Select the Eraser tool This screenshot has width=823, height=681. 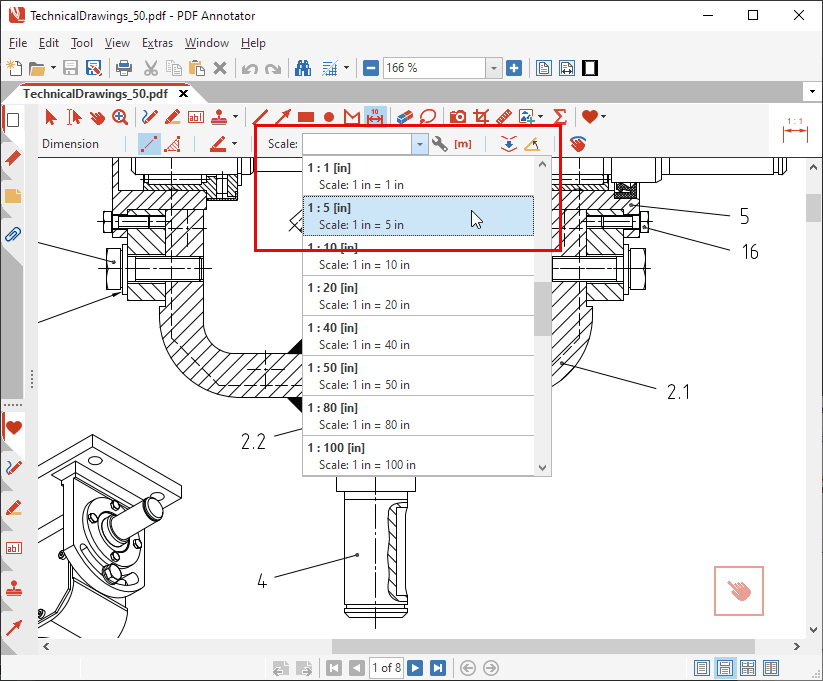click(405, 117)
